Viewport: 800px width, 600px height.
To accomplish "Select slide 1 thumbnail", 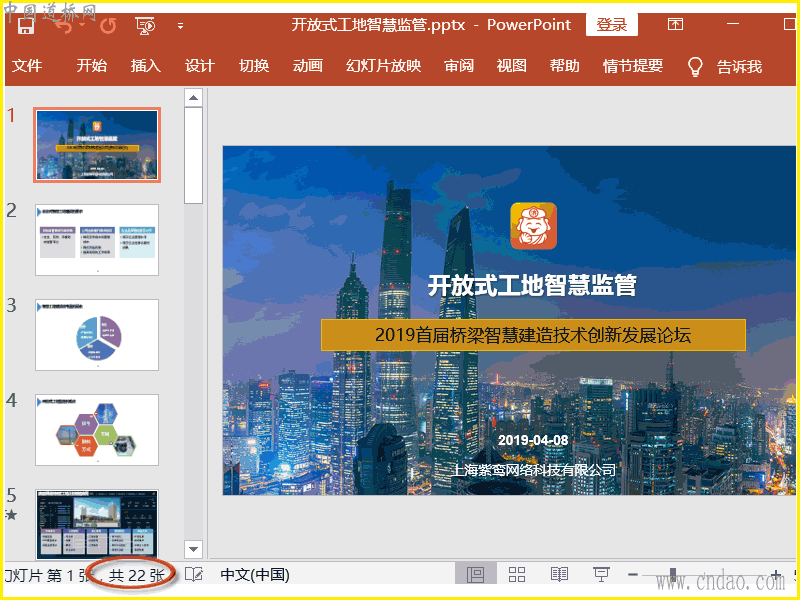I will (x=97, y=145).
